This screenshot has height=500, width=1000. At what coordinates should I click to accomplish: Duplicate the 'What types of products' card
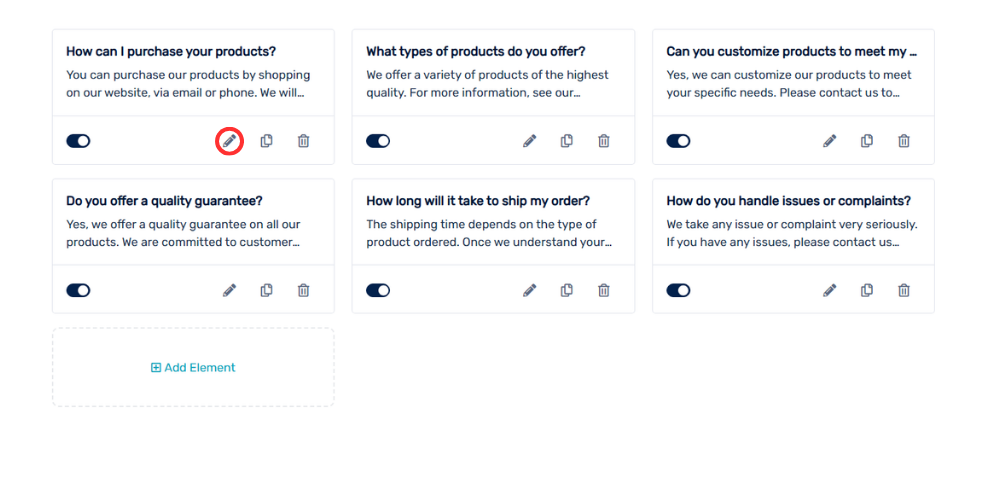566,141
